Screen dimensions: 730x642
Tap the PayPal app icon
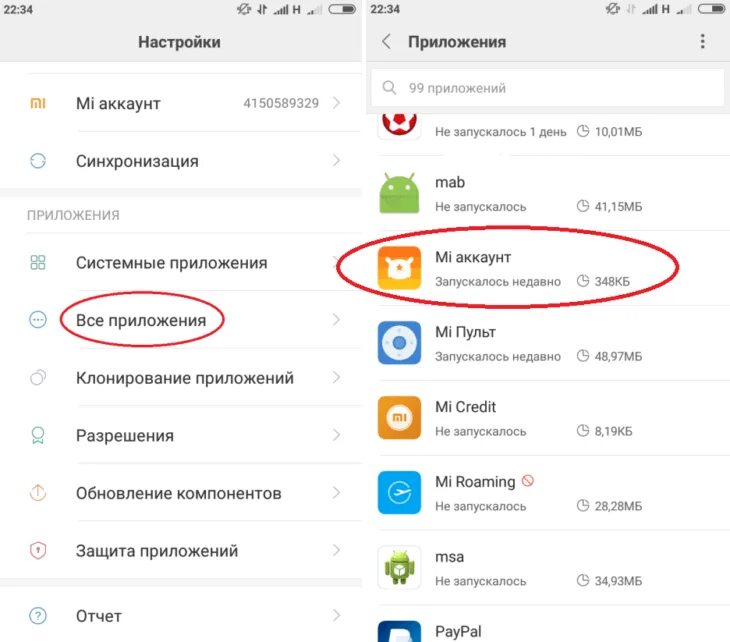399,632
